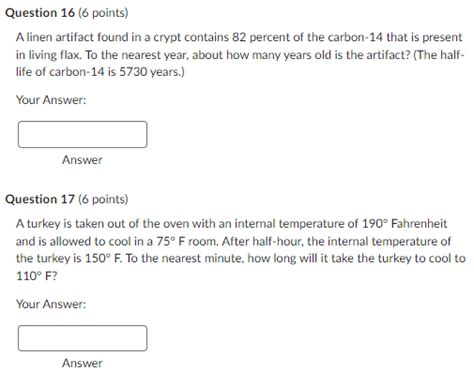Click the 'Answer' caption below Question 17 box
474x371 pixels.
tap(82, 363)
